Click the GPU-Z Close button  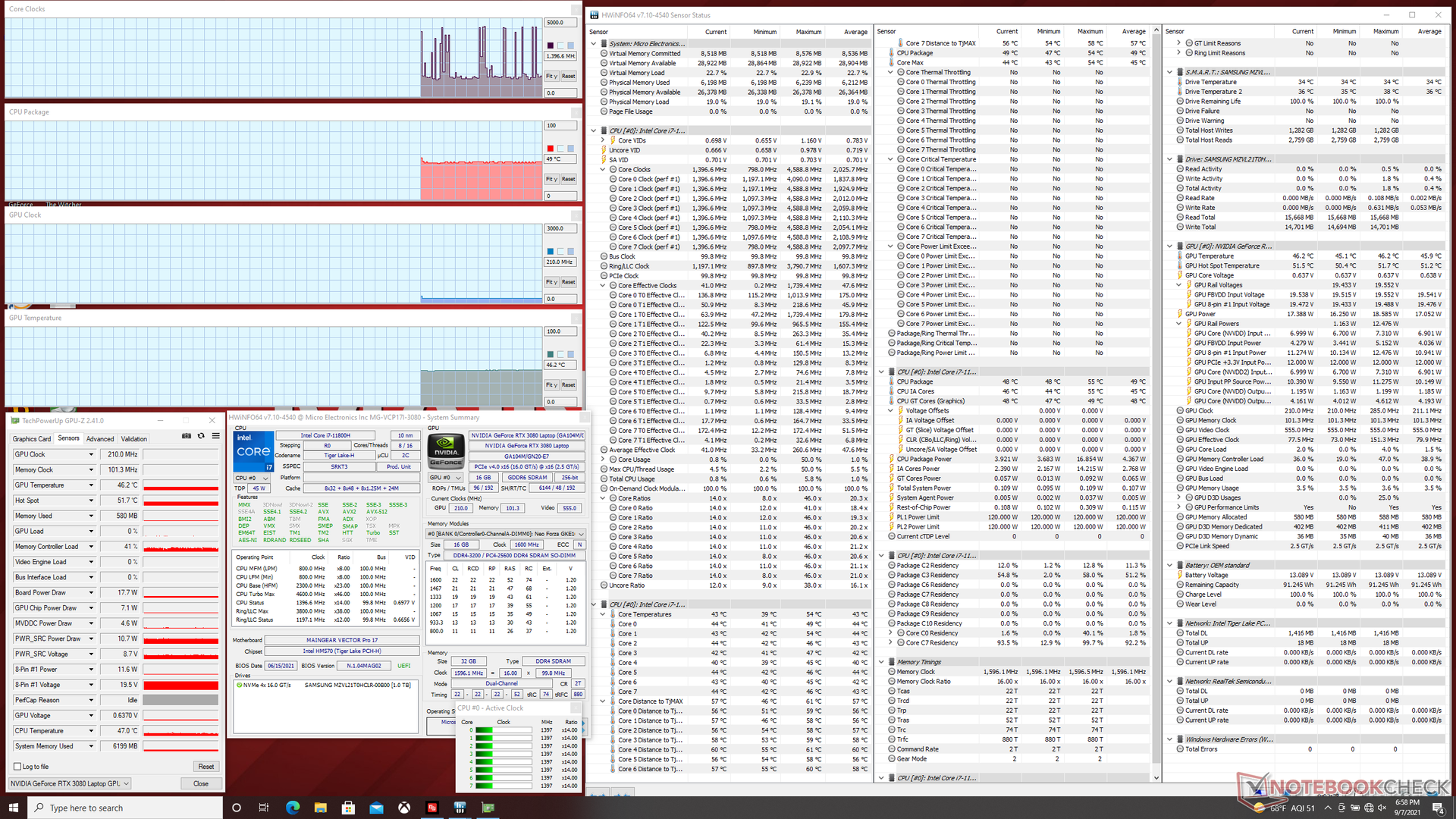point(201,783)
